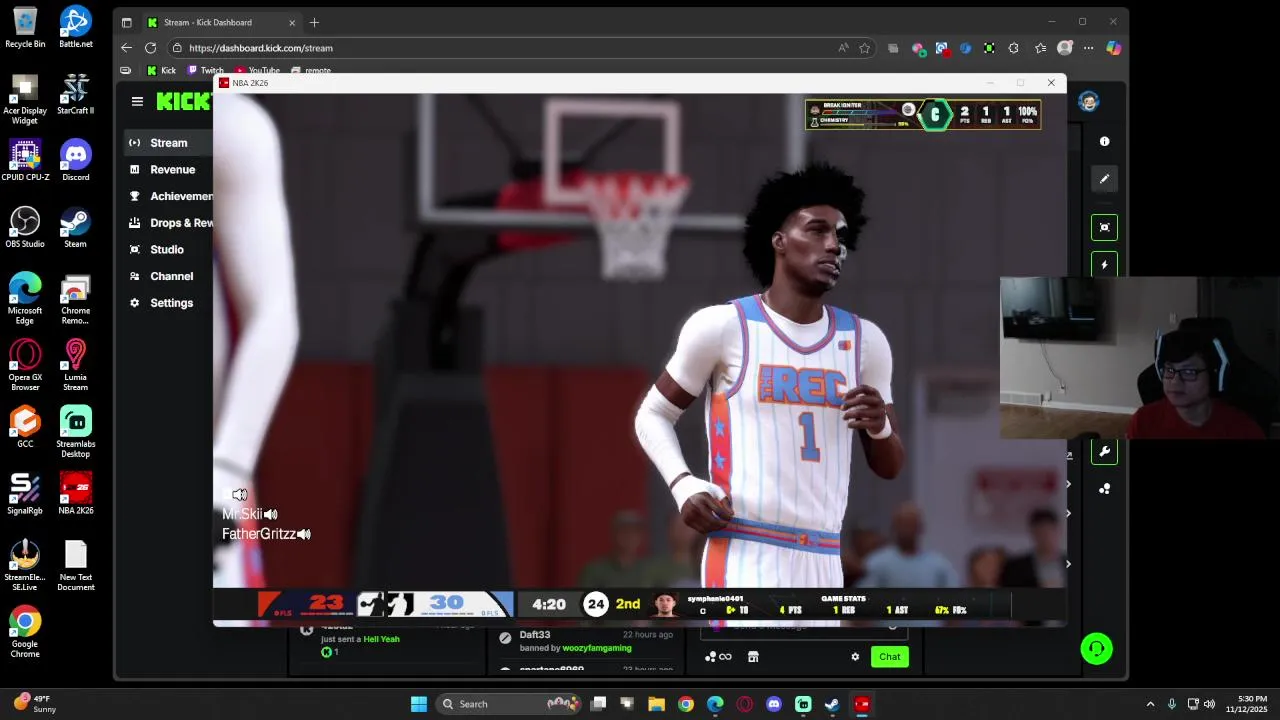Open browser extensions puzzle icon
The image size is (1280, 720).
(1013, 48)
